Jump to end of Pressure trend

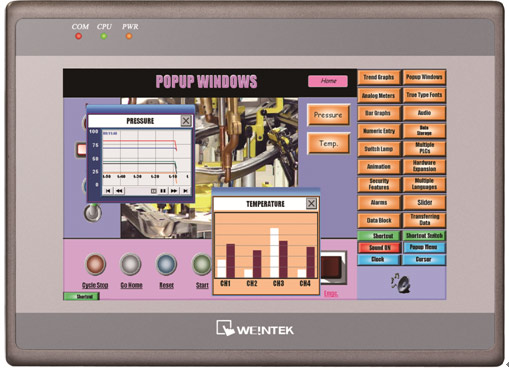pos(185,191)
